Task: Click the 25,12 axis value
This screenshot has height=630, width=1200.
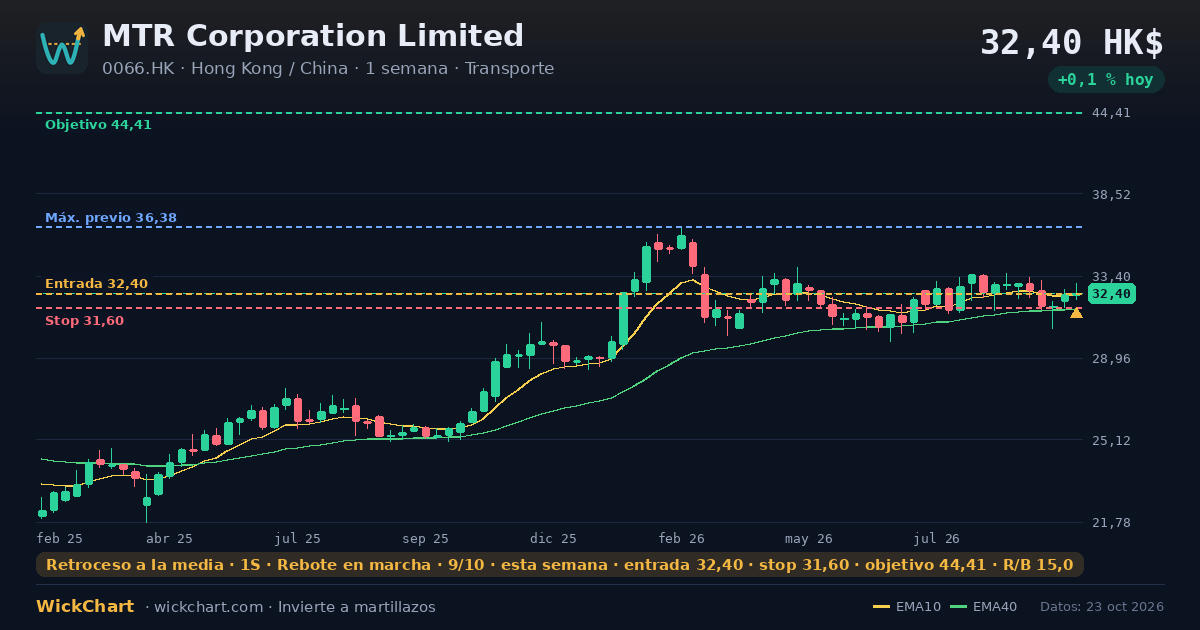Action: coord(1112,441)
